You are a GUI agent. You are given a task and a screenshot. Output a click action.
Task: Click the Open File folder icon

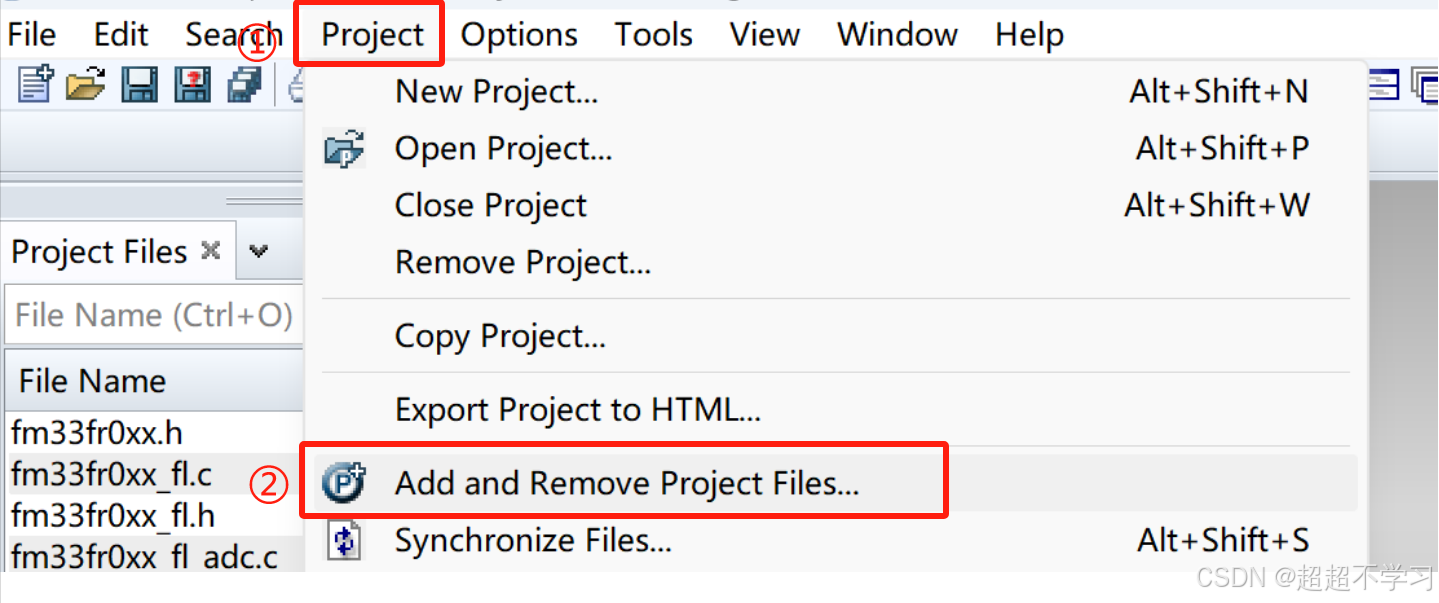click(86, 86)
